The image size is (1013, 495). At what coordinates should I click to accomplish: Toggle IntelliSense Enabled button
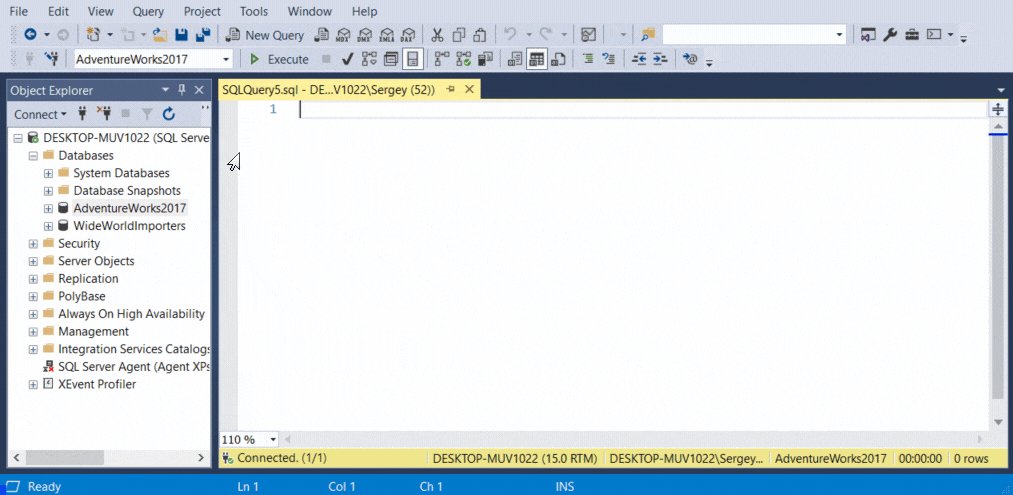pos(412,59)
